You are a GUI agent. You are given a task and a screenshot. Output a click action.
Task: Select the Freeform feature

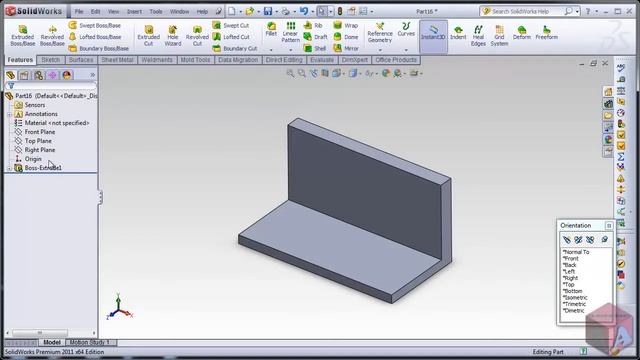tap(547, 33)
